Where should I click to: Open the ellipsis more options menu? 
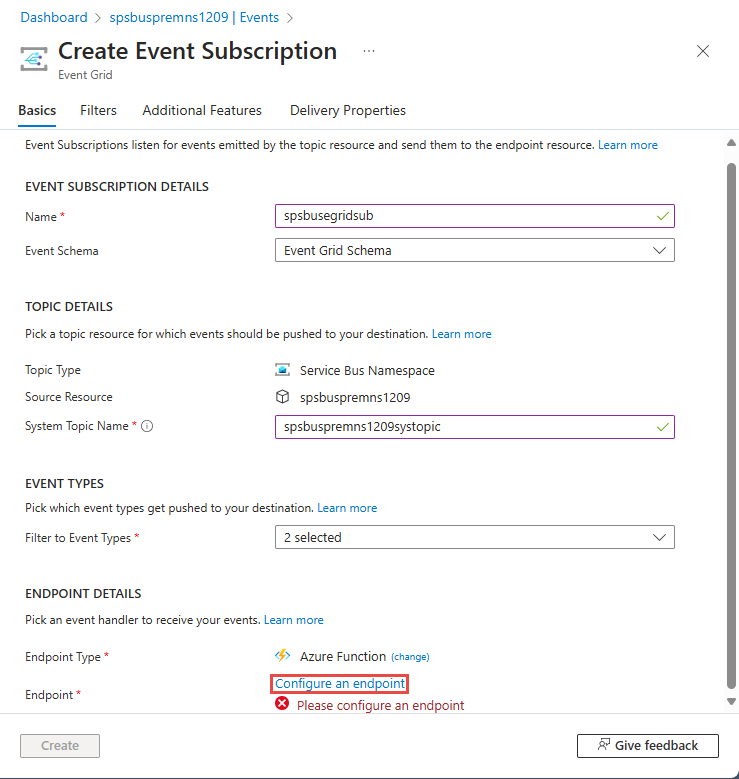pos(369,51)
